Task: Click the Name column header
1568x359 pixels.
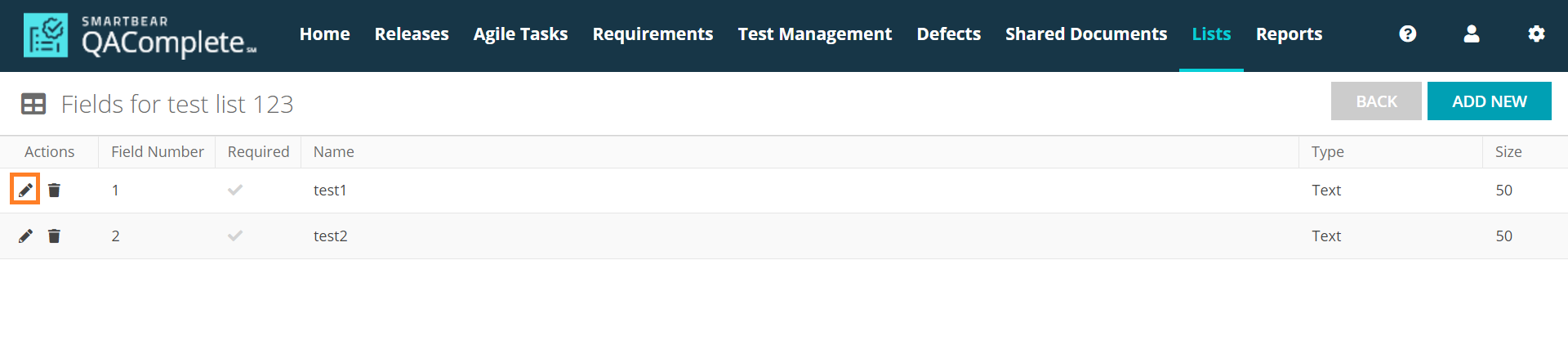Action: tap(333, 152)
